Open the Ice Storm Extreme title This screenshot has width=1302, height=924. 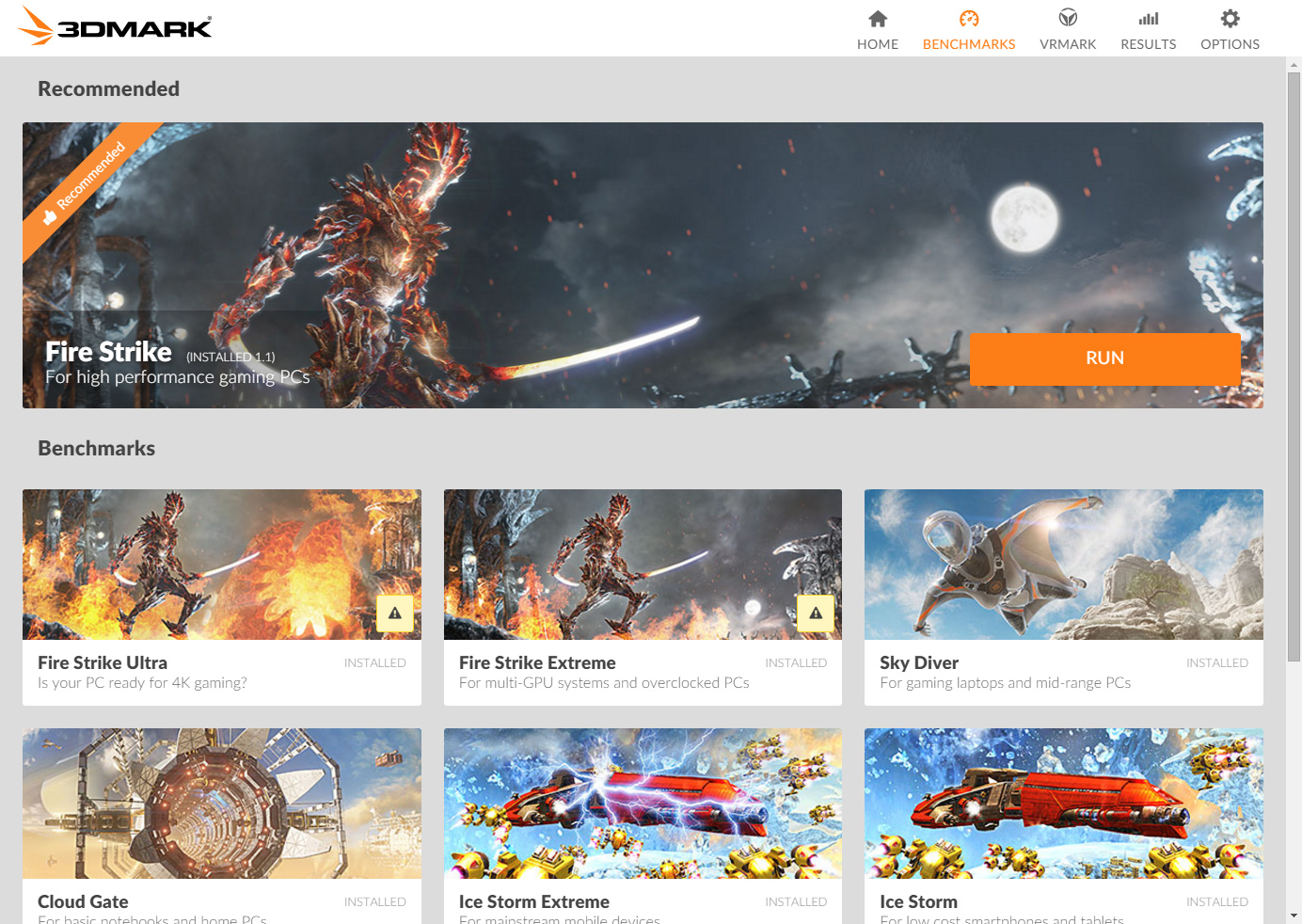click(534, 901)
